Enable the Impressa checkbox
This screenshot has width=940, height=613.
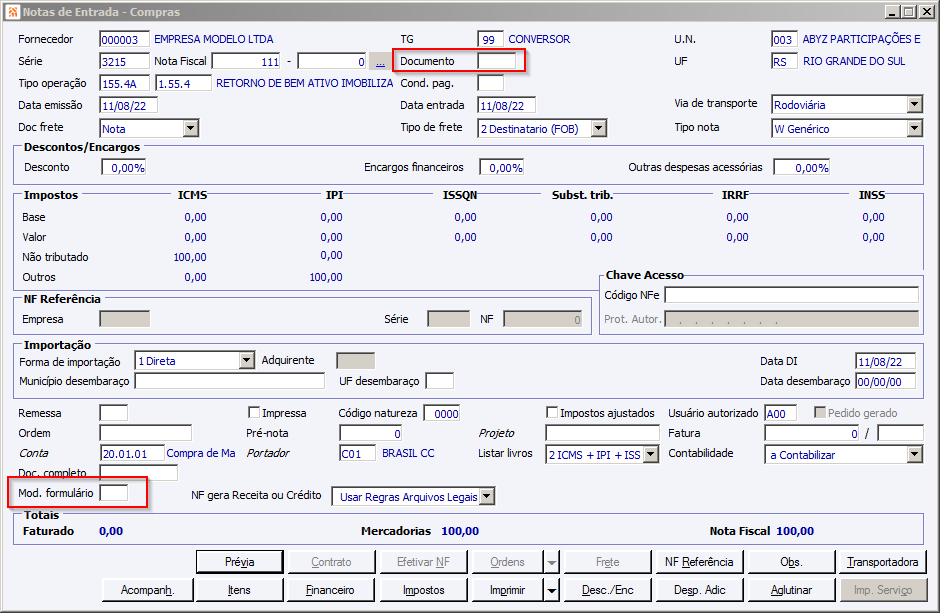click(x=254, y=413)
